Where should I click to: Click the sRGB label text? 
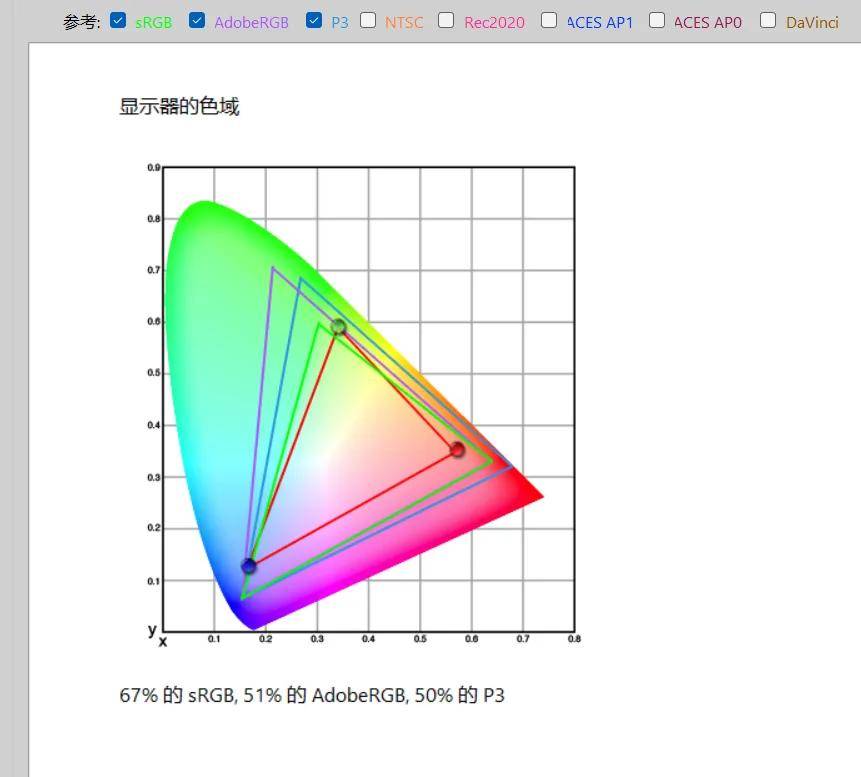153,23
